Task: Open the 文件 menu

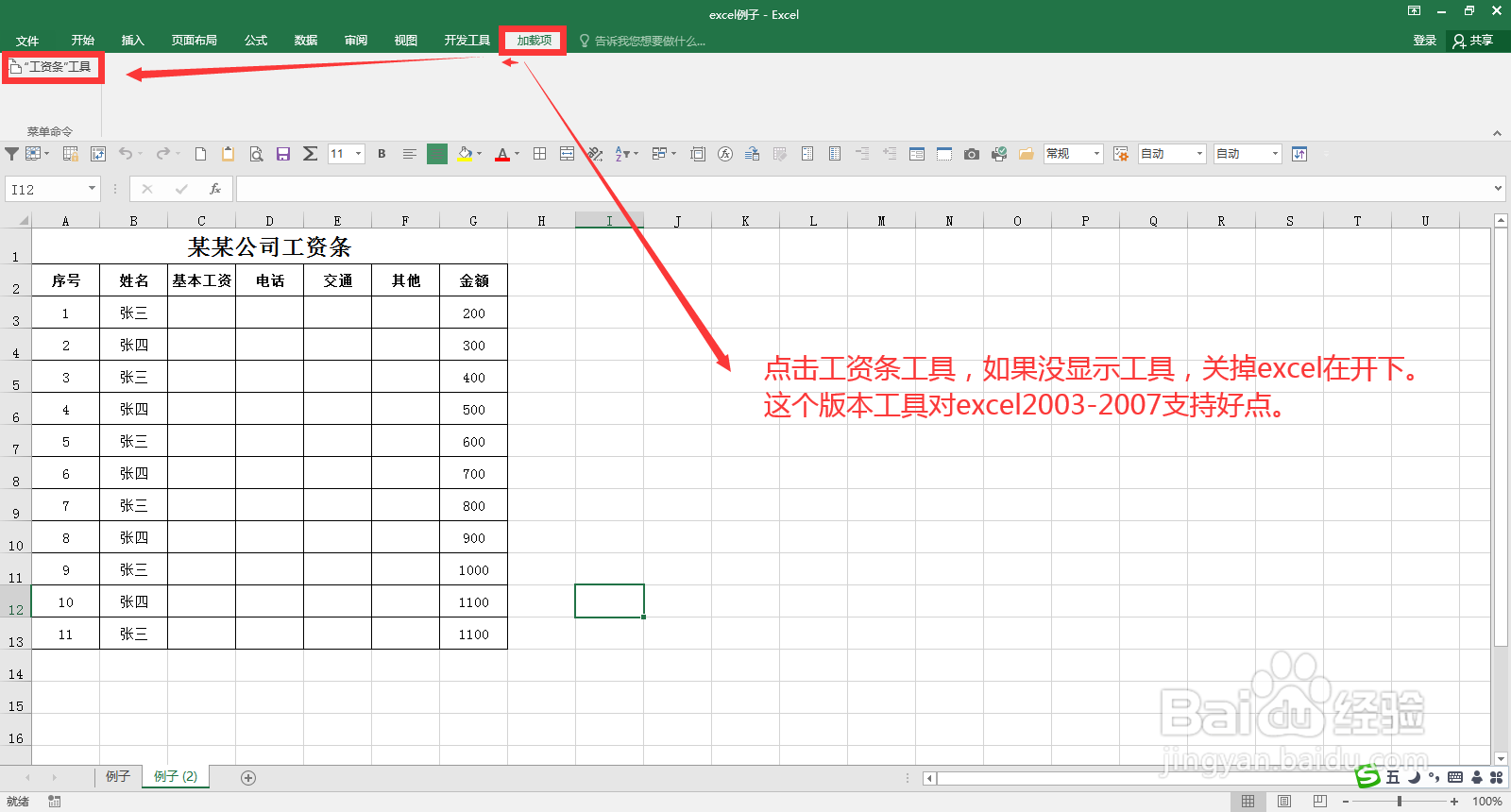Action: pyautogui.click(x=27, y=41)
